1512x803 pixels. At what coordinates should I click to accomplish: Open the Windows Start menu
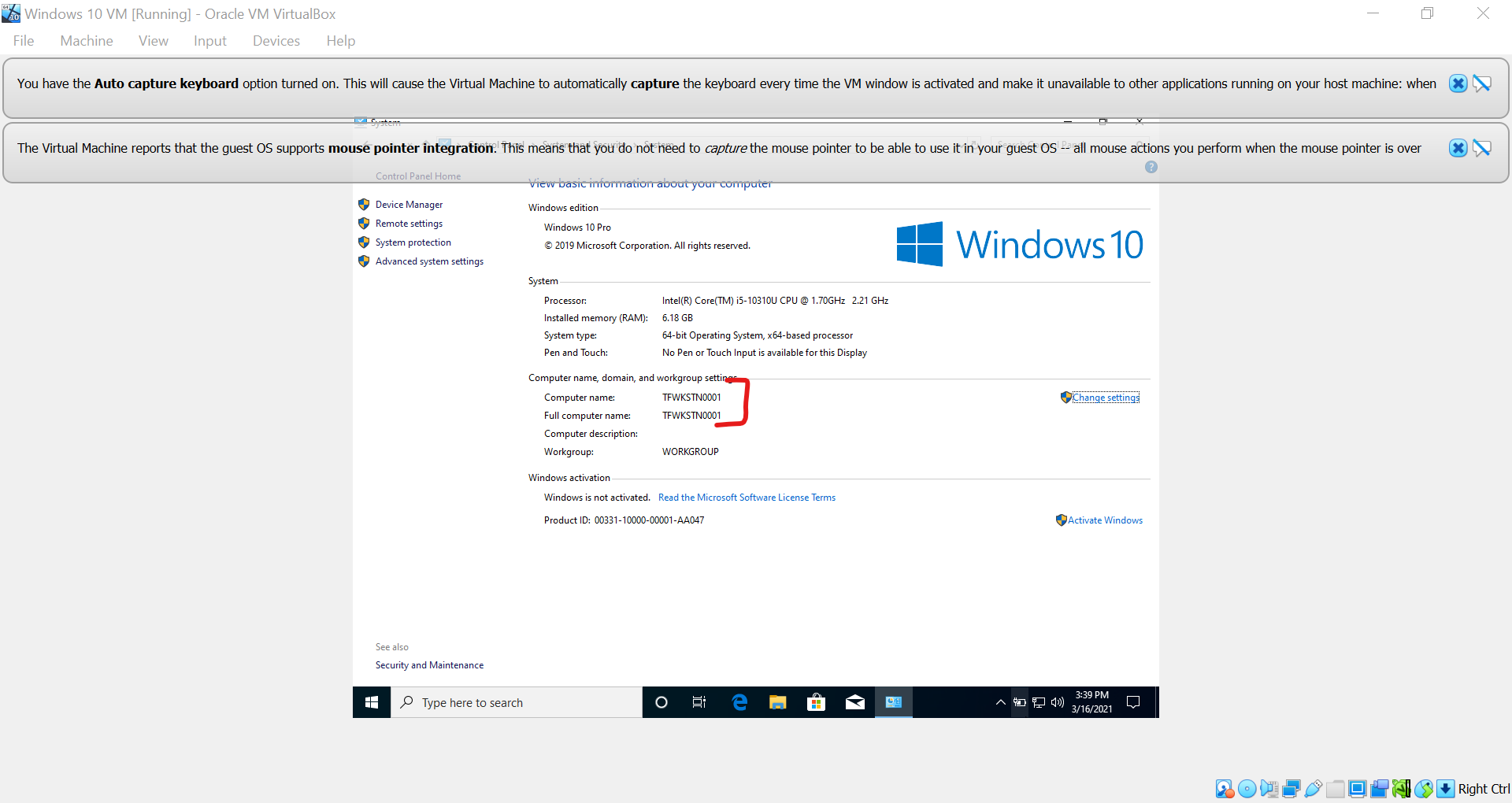click(372, 702)
